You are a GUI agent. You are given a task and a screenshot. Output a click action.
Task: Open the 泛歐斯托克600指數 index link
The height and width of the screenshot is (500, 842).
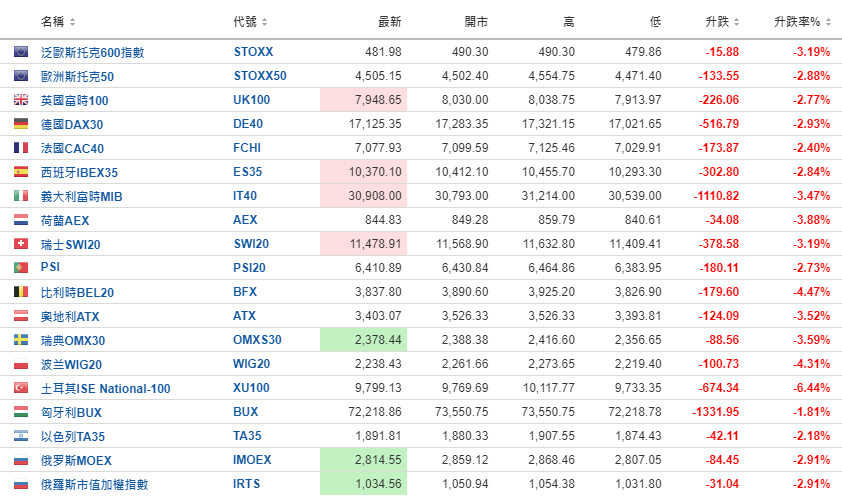[x=93, y=52]
